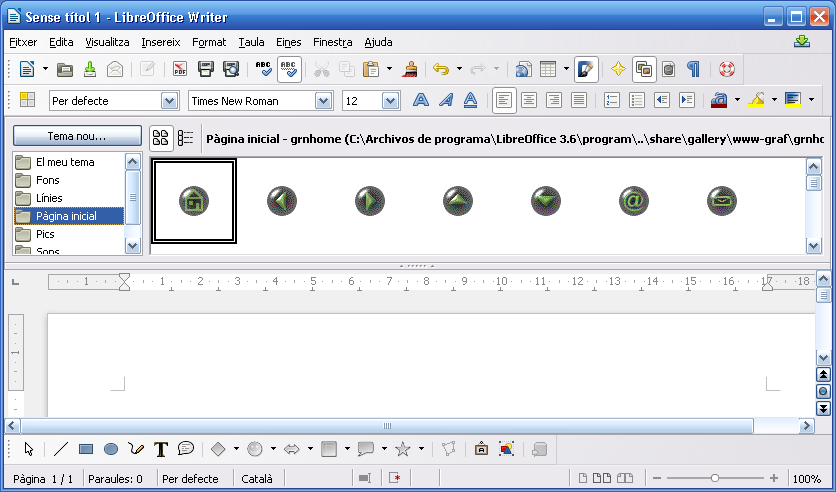The image size is (836, 492).
Task: Open the font name dropdown
Action: point(323,100)
